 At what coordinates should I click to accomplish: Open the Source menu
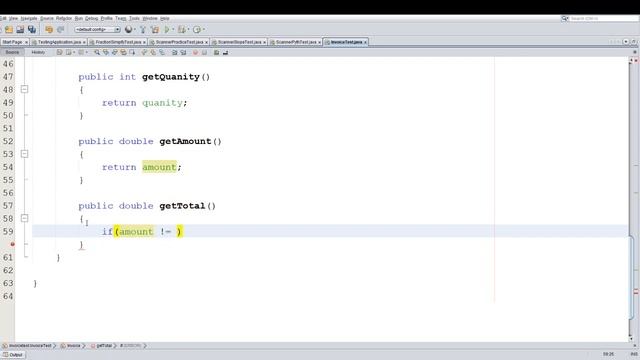47,18
